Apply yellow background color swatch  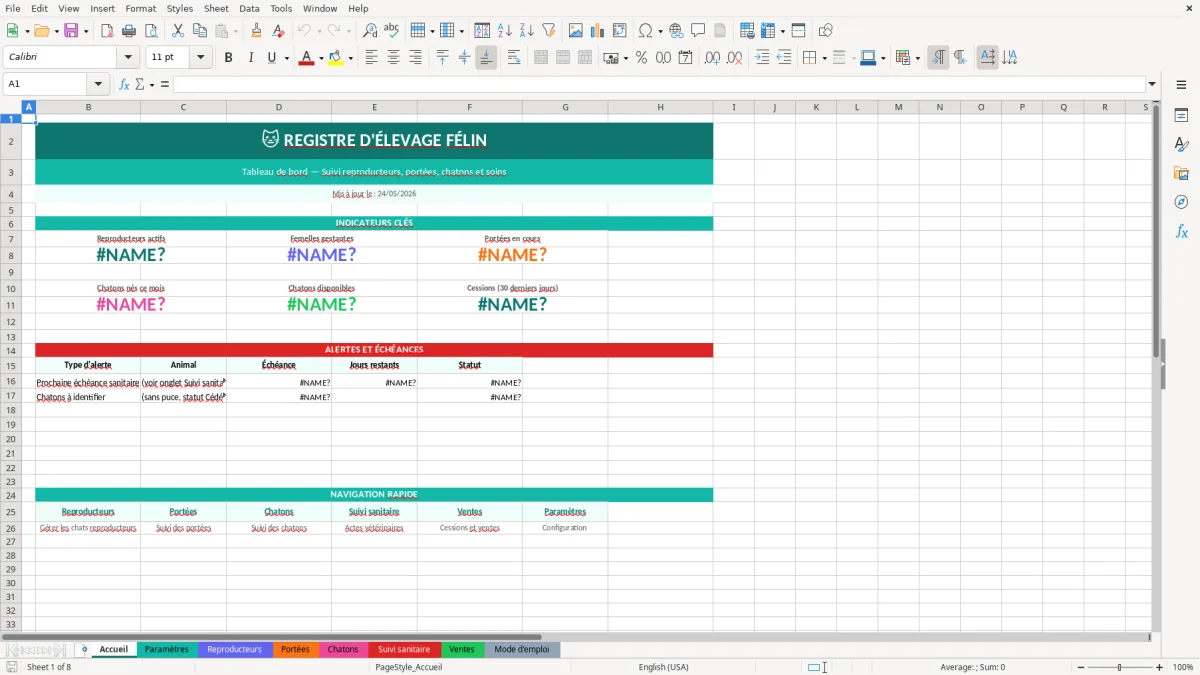[x=335, y=58]
